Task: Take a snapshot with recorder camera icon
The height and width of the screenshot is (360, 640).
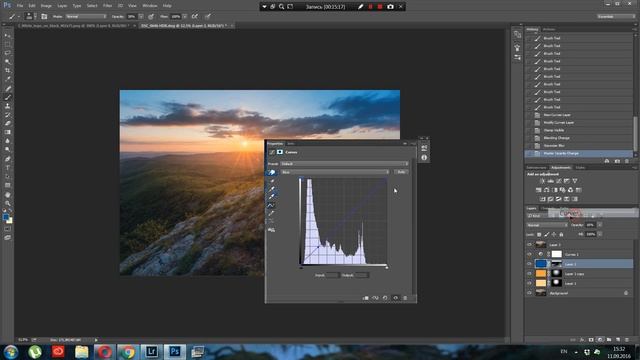Action: pos(390,7)
